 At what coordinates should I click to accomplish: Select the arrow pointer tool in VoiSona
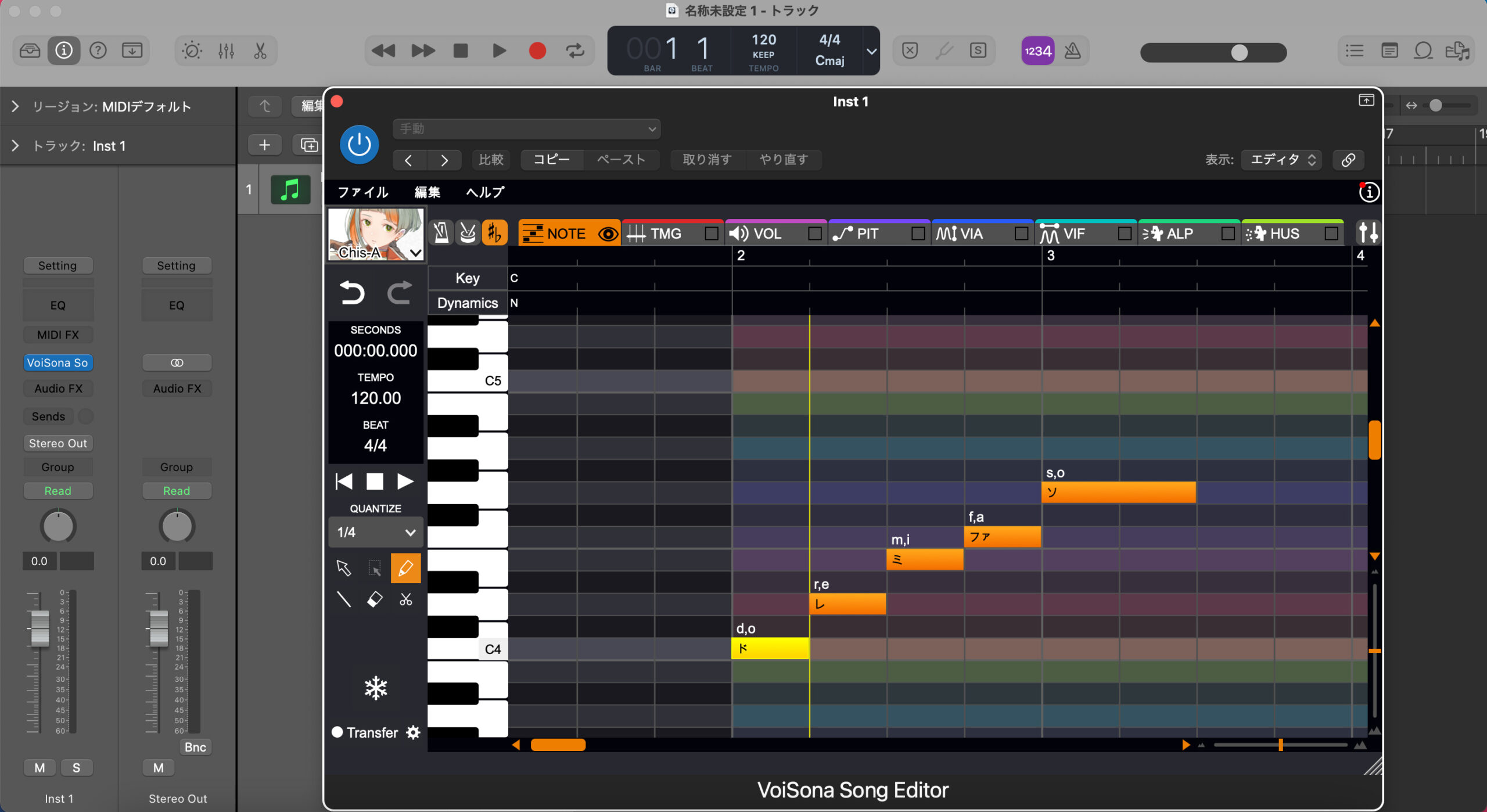pyautogui.click(x=343, y=567)
